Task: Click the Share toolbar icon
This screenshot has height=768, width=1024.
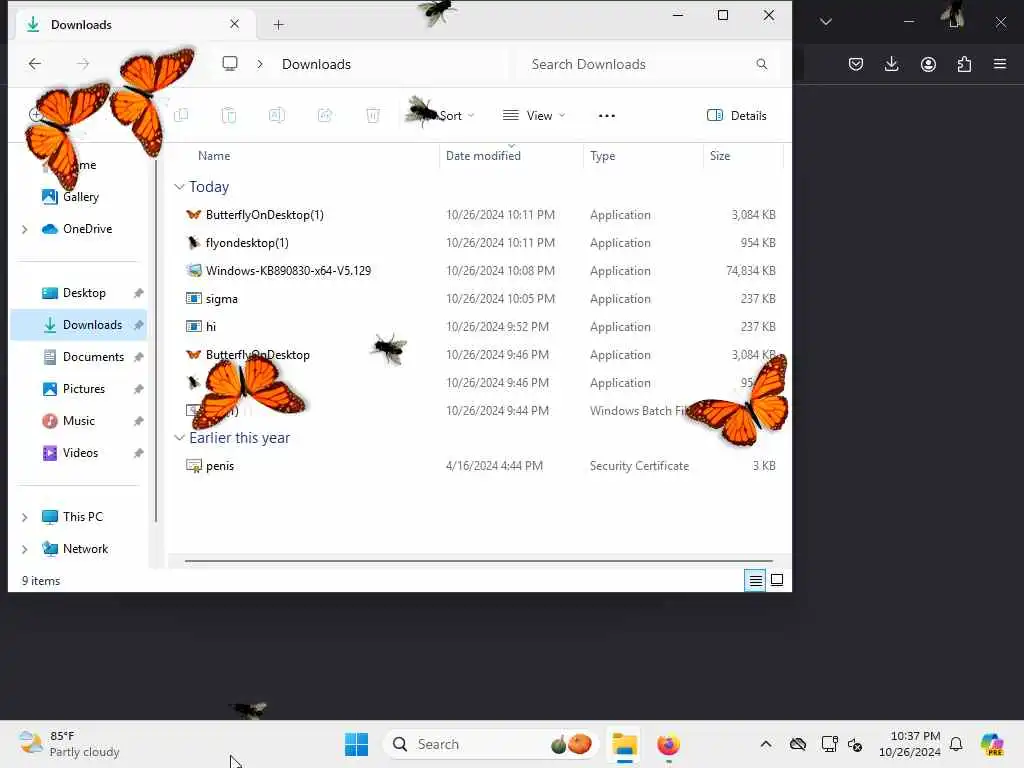Action: point(325,116)
